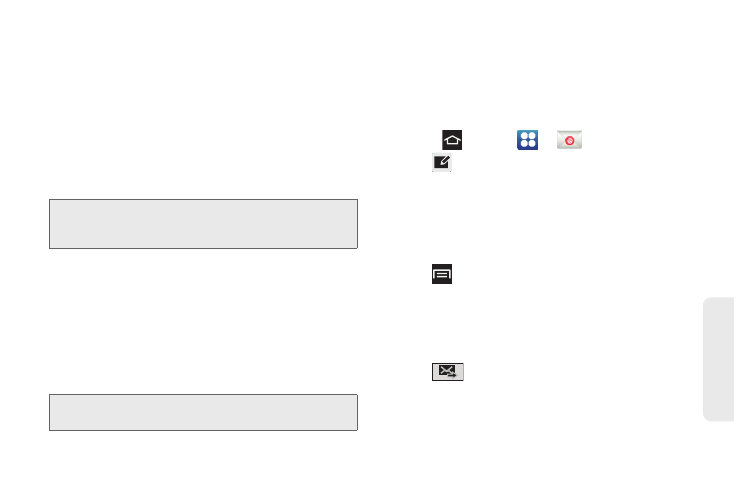Screen dimensions: 734x490
Task: Tap the white house glyph
Action: pyautogui.click(x=452, y=140)
